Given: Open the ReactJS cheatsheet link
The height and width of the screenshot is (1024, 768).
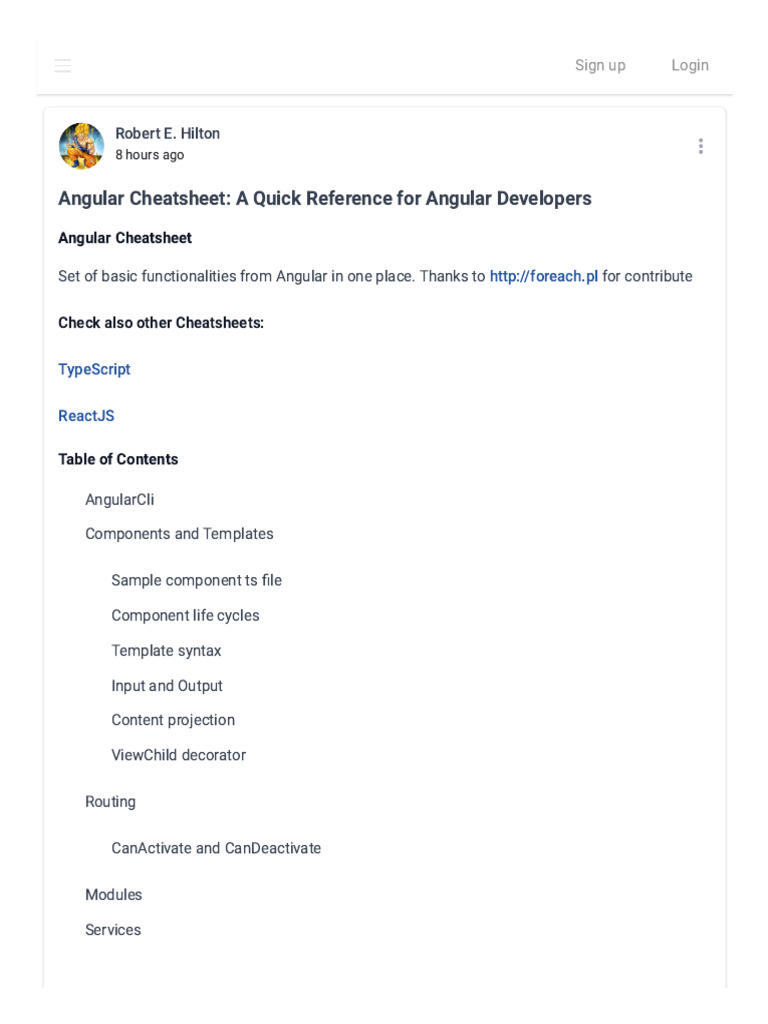Looking at the screenshot, I should pos(86,416).
